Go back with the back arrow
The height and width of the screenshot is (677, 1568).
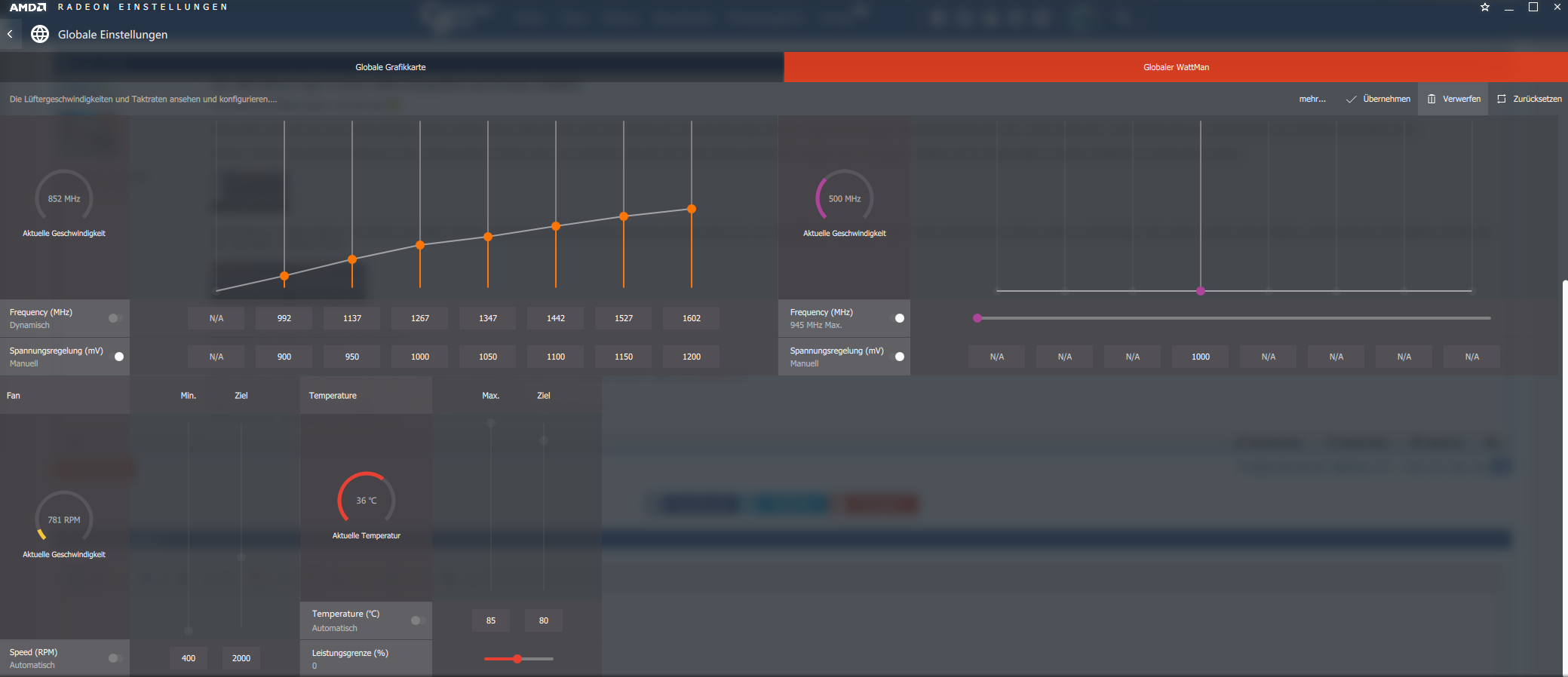pyautogui.click(x=10, y=34)
